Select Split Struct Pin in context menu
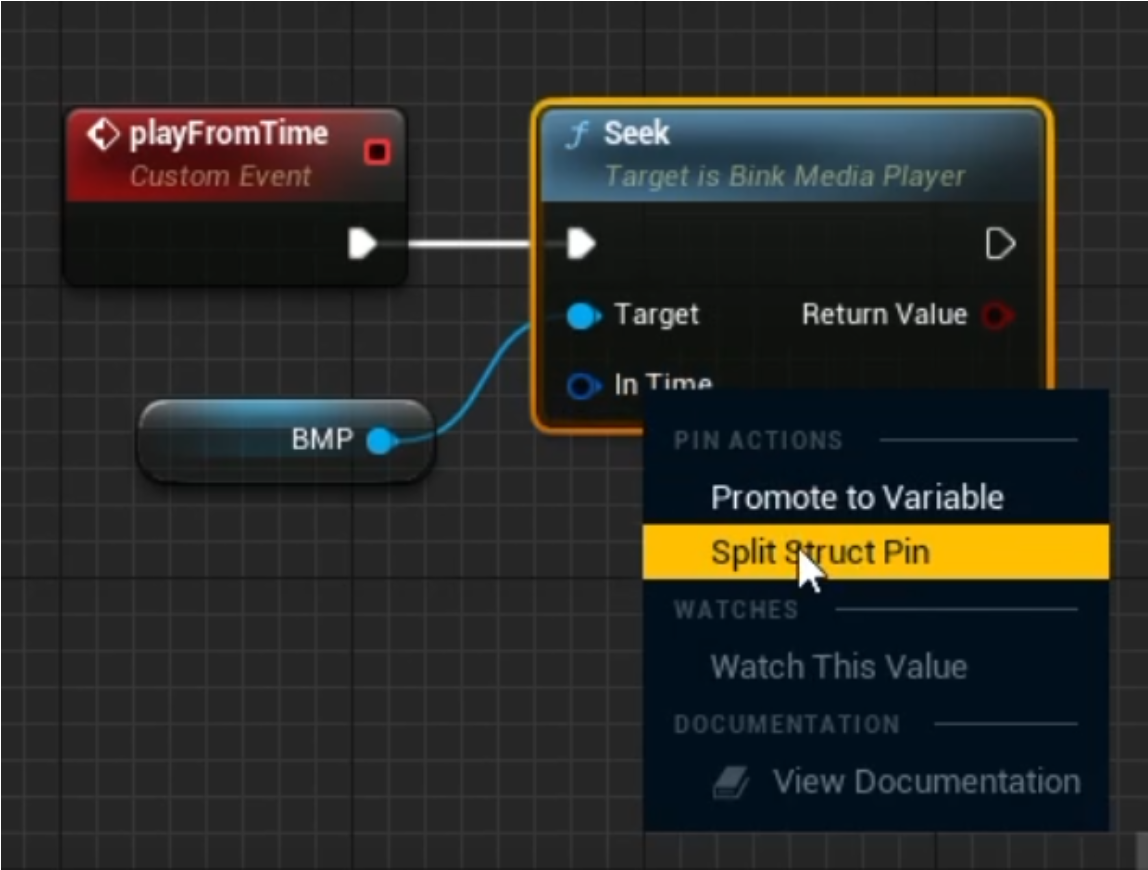The width and height of the screenshot is (1148, 870). point(820,552)
